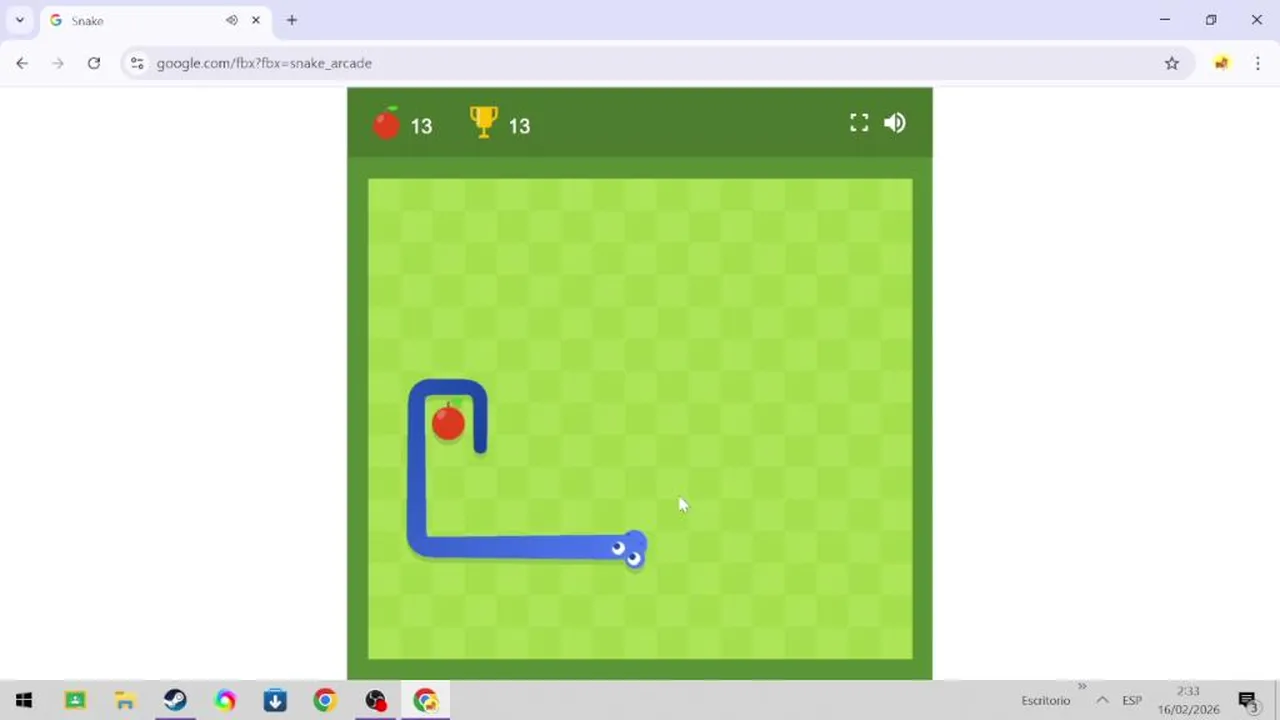Open the clock and calendar flyout
The width and height of the screenshot is (1280, 720).
(1188, 700)
